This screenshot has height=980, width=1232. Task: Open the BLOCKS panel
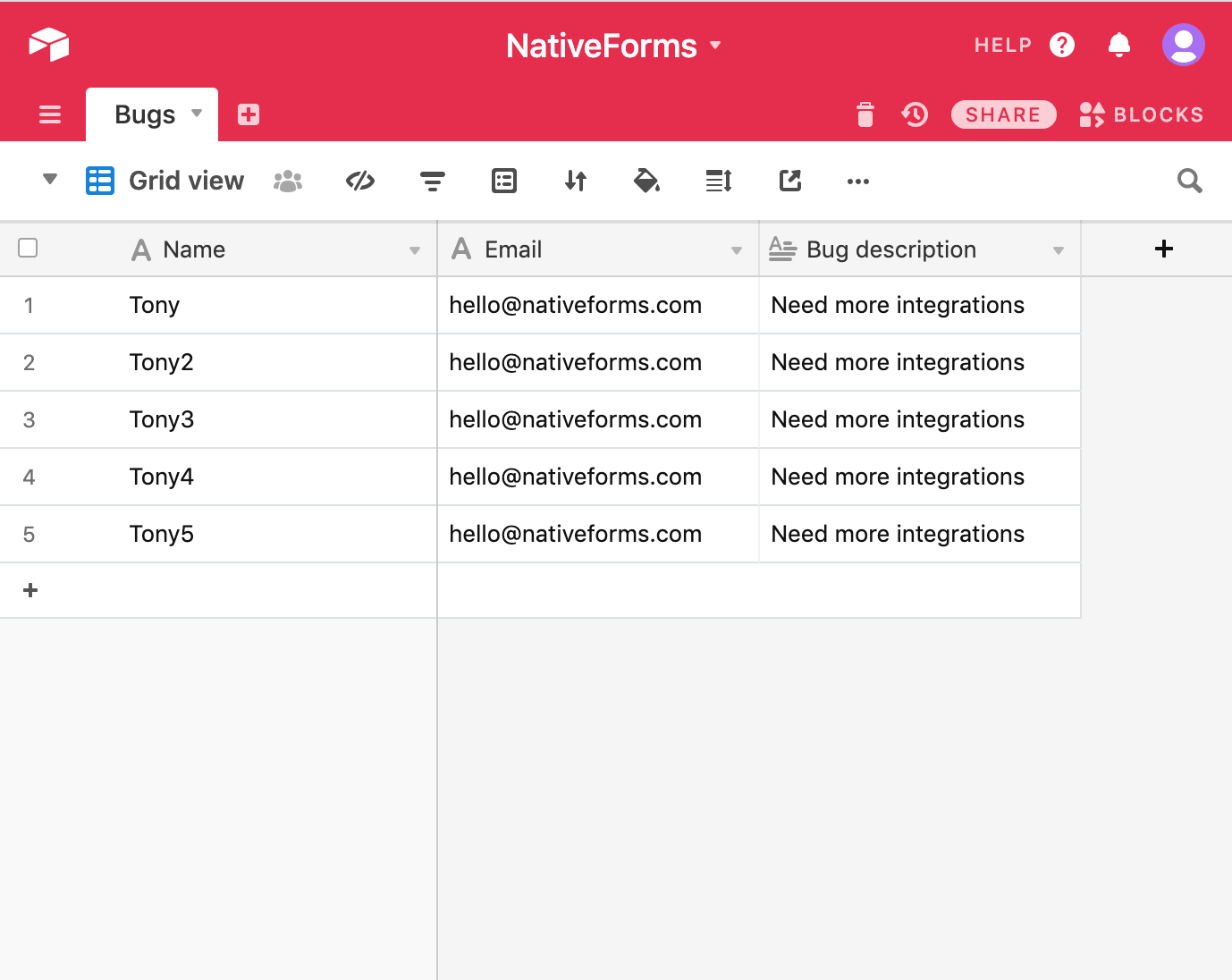pos(1142,114)
